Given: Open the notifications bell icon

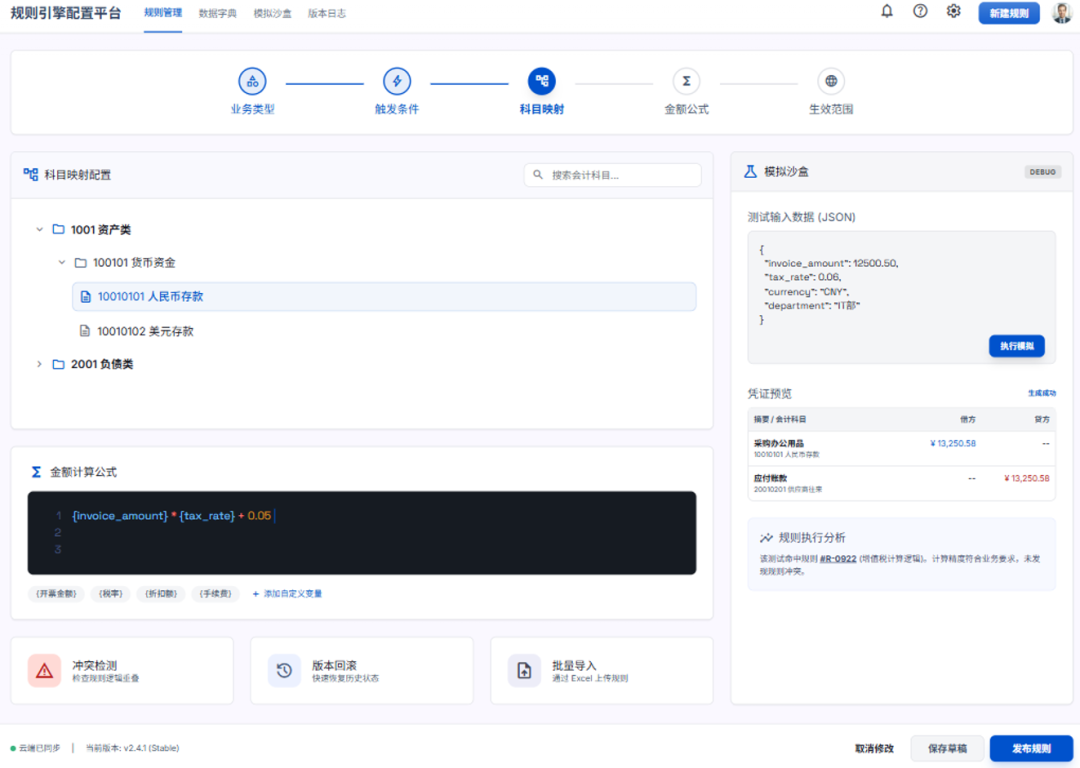Looking at the screenshot, I should click(x=886, y=11).
